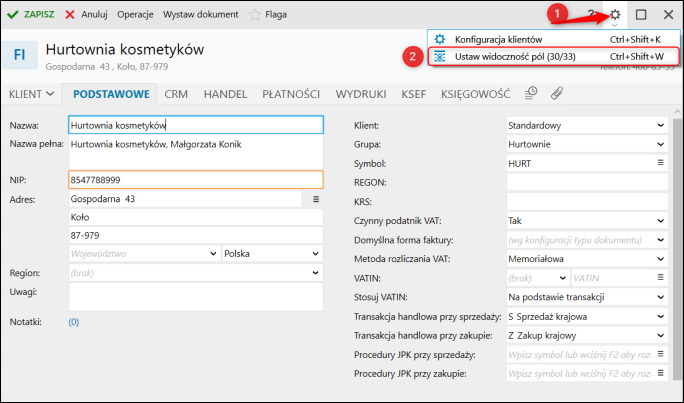Click the Symbol field list icon
The image size is (684, 403).
(x=660, y=162)
